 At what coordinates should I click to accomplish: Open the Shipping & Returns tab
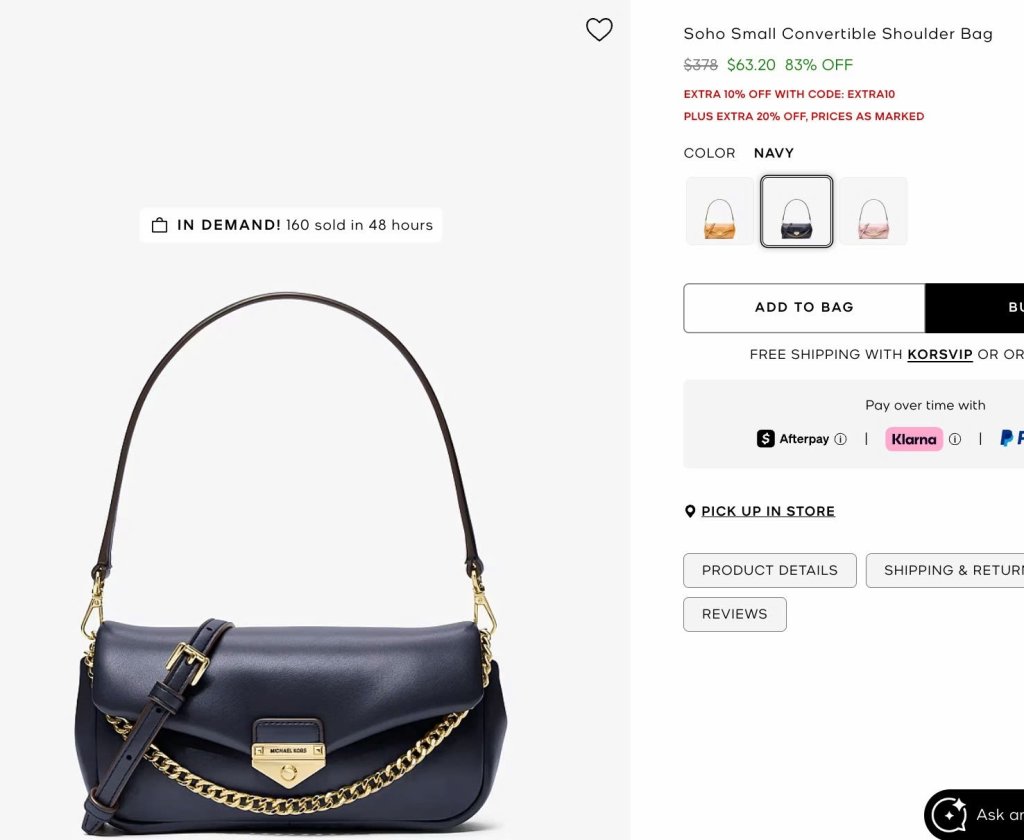tap(945, 570)
